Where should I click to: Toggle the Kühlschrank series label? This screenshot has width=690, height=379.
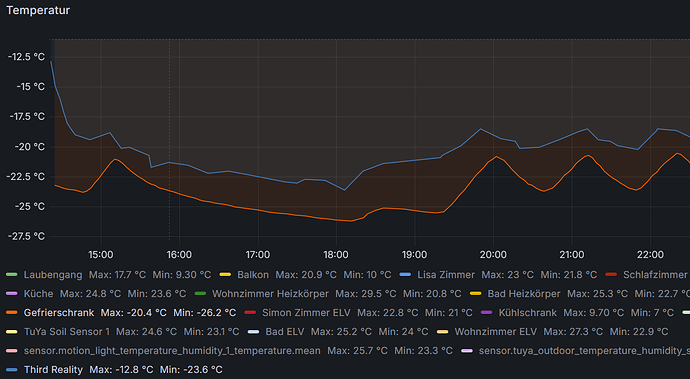point(528,313)
